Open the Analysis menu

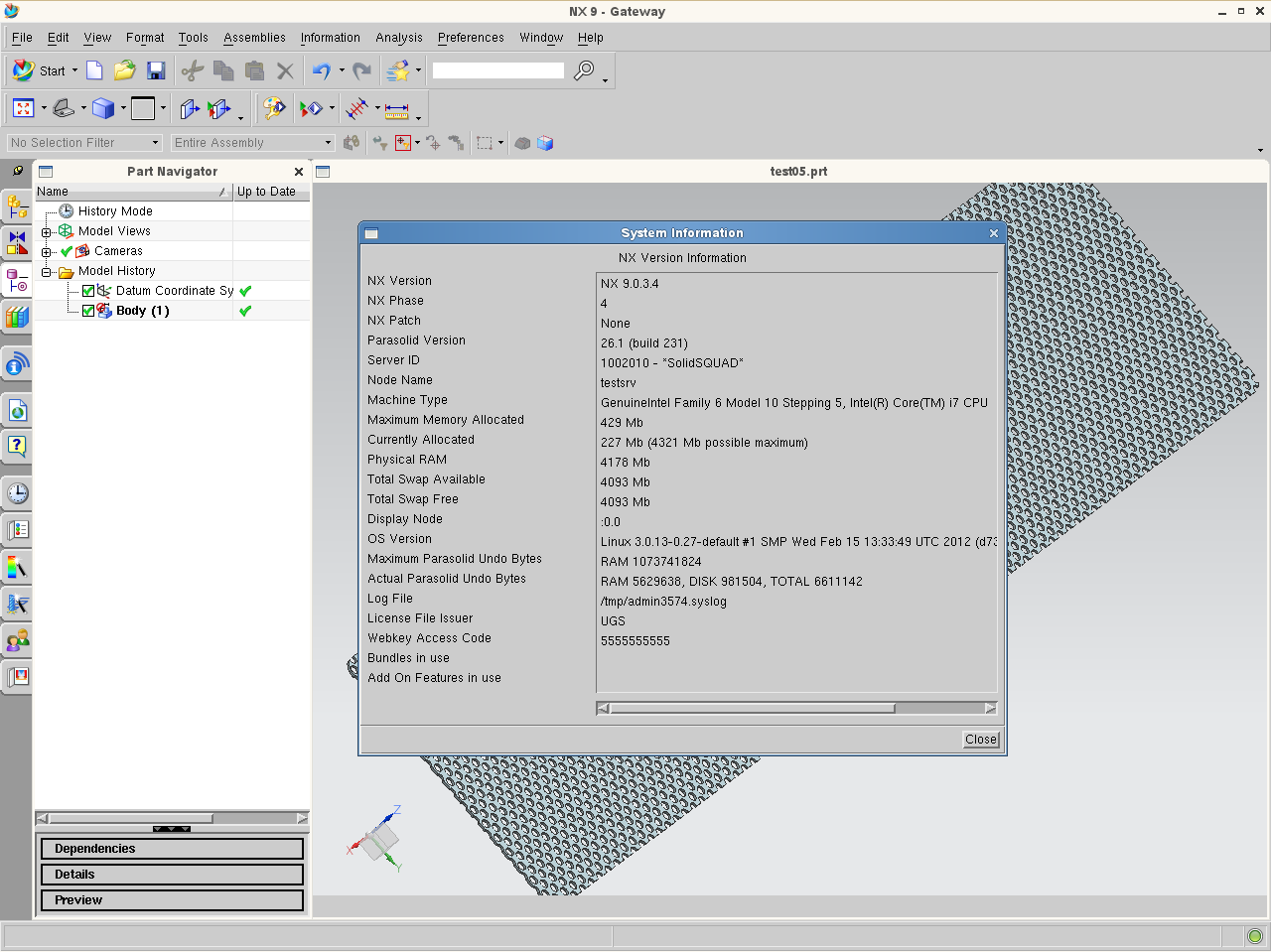click(x=399, y=38)
